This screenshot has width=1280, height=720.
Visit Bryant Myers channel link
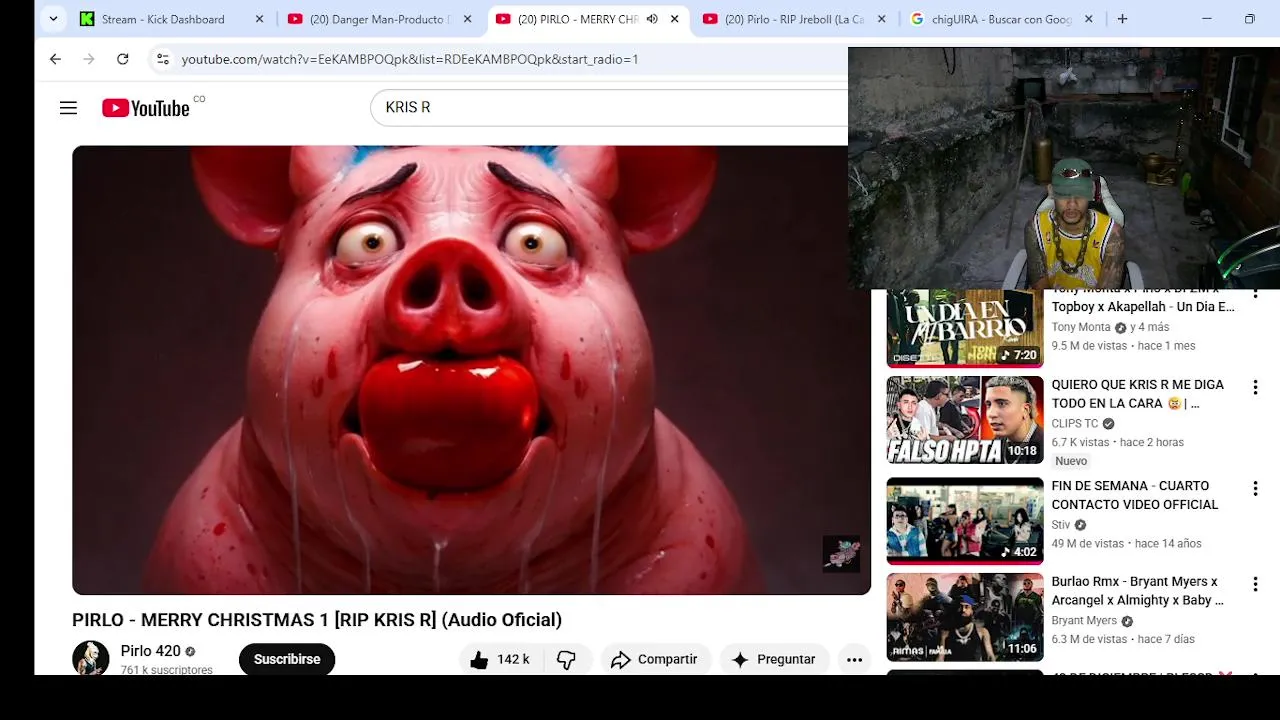coord(1084,621)
